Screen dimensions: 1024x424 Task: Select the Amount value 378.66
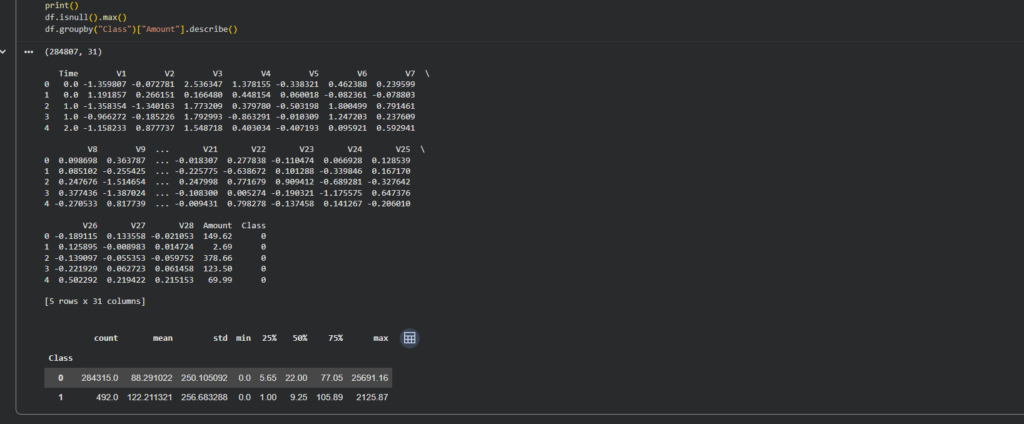(x=217, y=258)
